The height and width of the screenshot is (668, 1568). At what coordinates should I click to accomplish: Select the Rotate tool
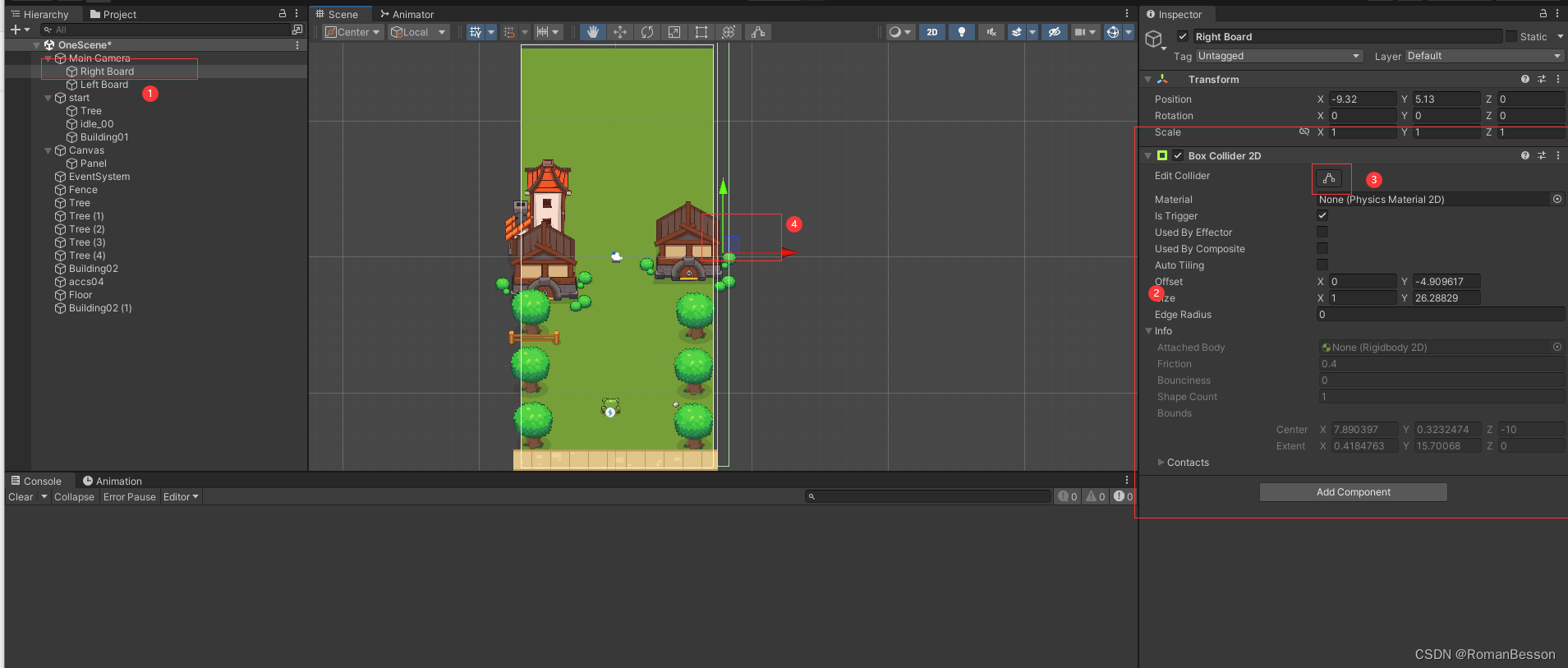647,32
